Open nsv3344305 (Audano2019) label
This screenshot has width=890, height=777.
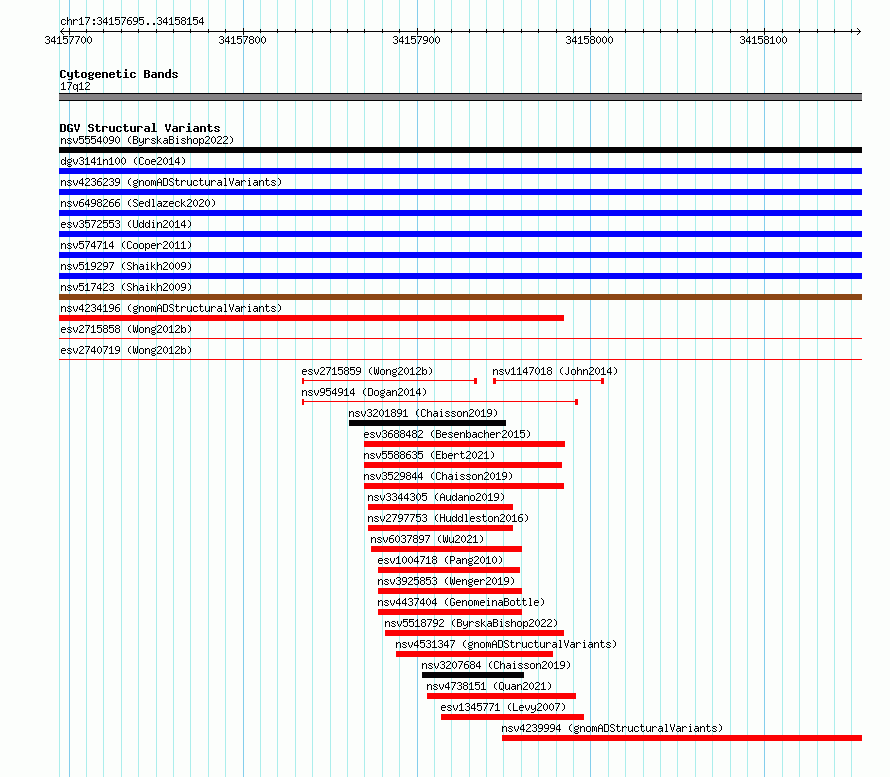click(436, 497)
